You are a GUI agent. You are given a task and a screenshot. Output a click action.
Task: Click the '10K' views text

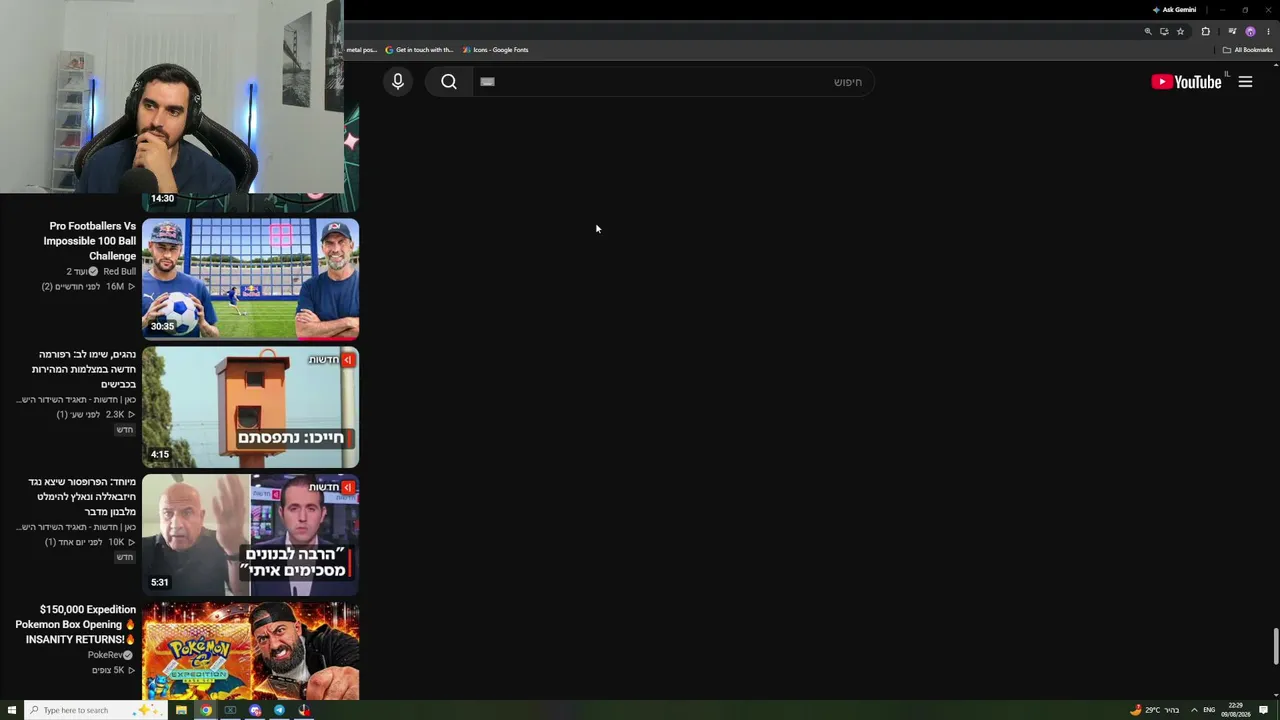[116, 542]
